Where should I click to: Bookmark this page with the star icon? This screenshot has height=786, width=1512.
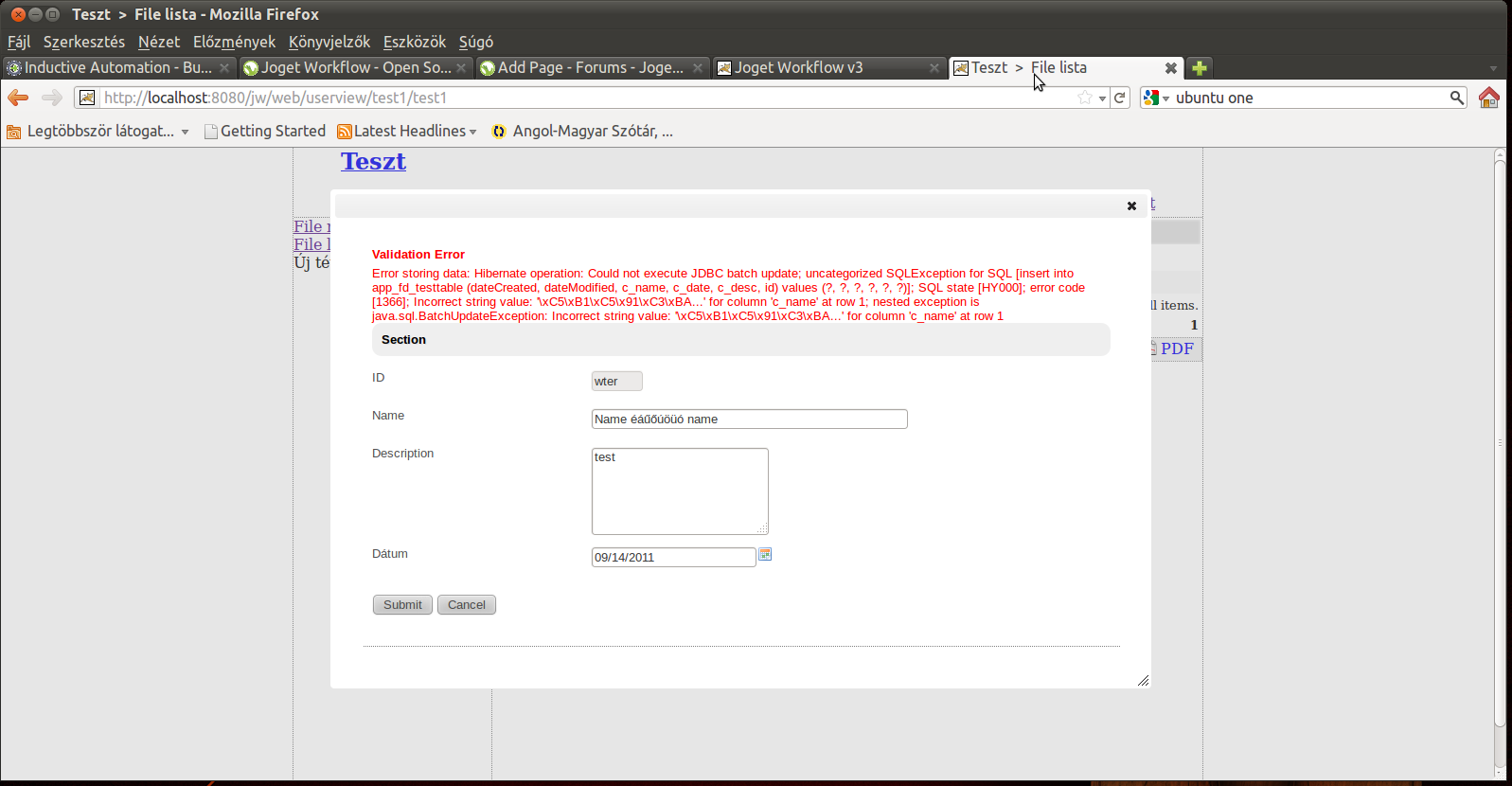point(1085,98)
